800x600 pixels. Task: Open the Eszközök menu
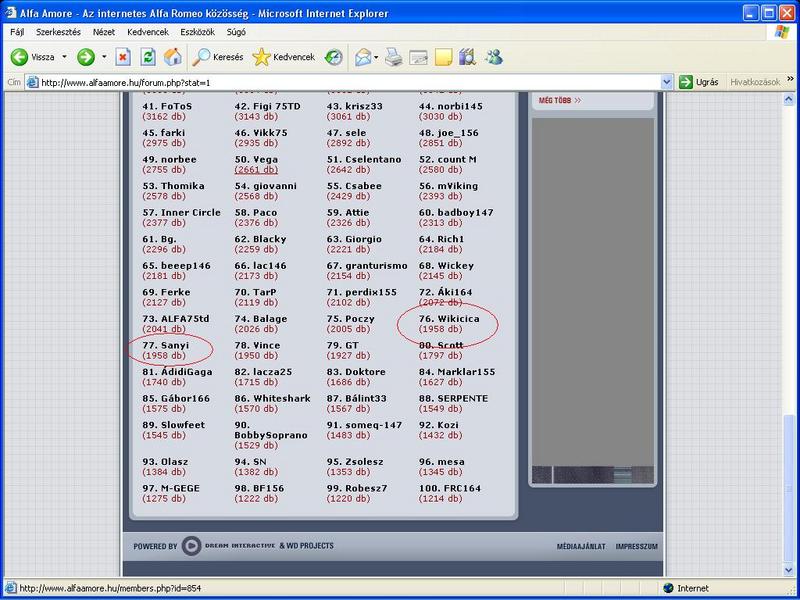[x=197, y=32]
